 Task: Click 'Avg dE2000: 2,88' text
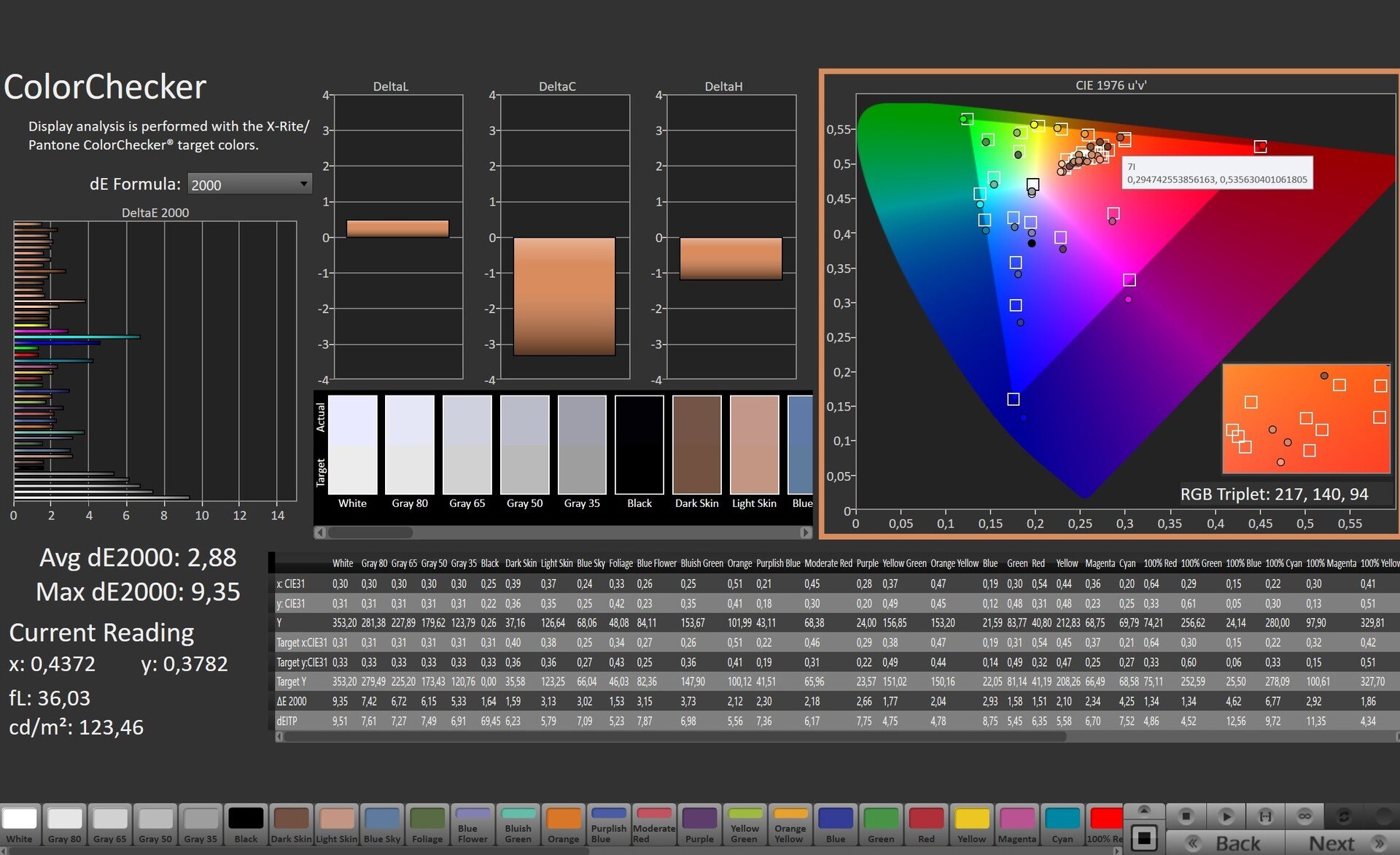(x=138, y=557)
